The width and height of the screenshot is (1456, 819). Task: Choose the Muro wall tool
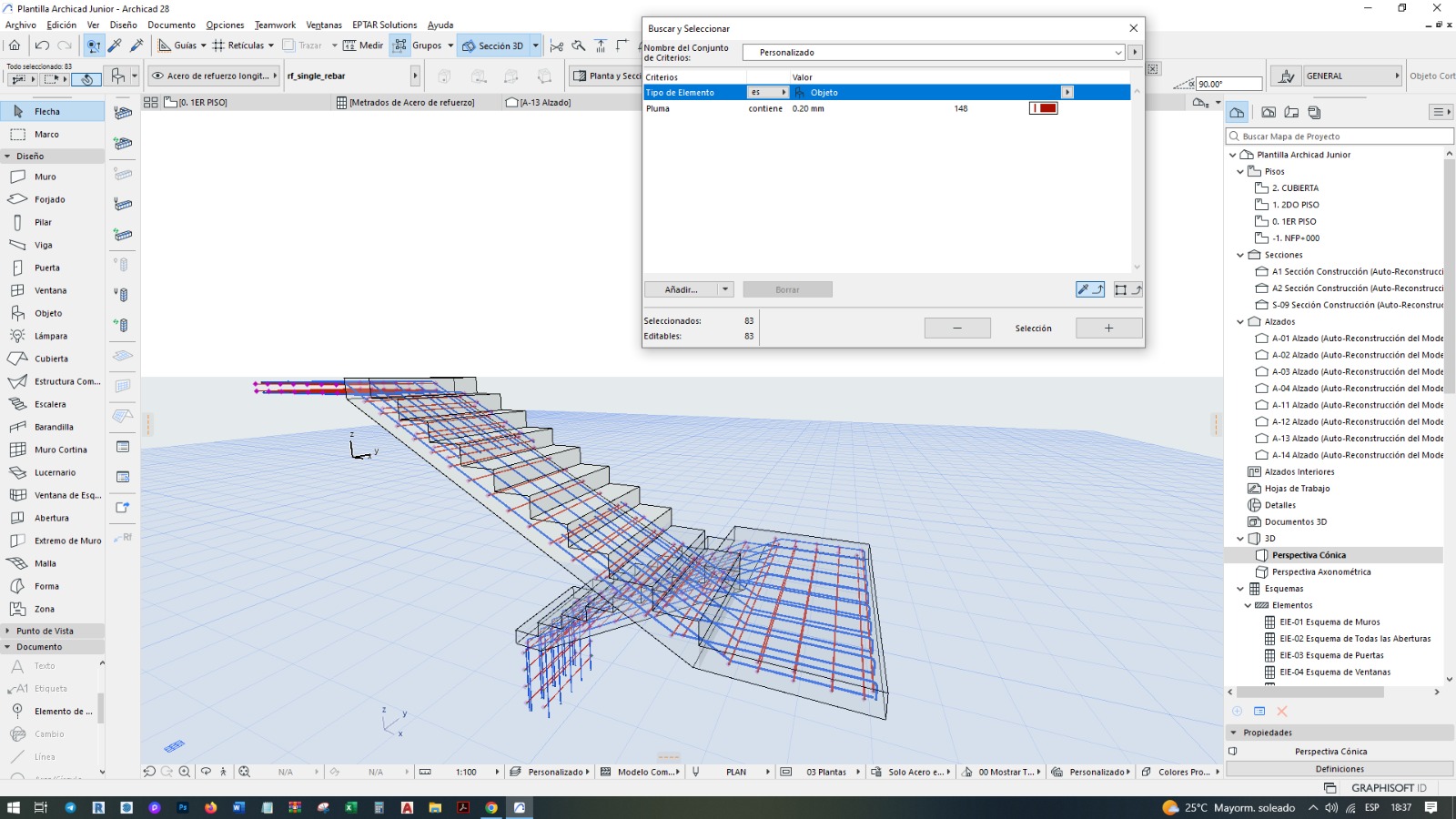point(52,177)
